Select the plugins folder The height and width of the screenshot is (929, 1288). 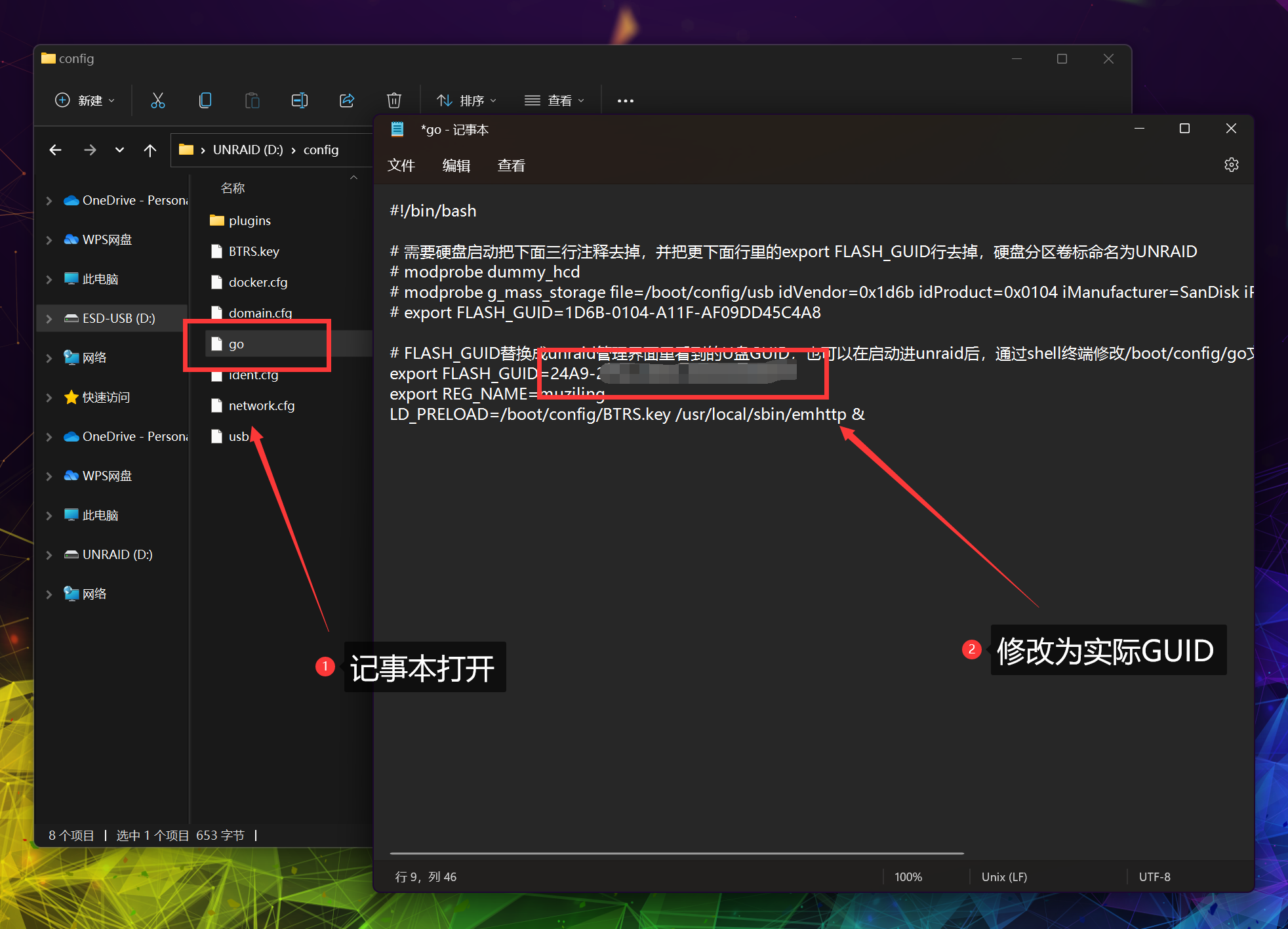(x=249, y=220)
